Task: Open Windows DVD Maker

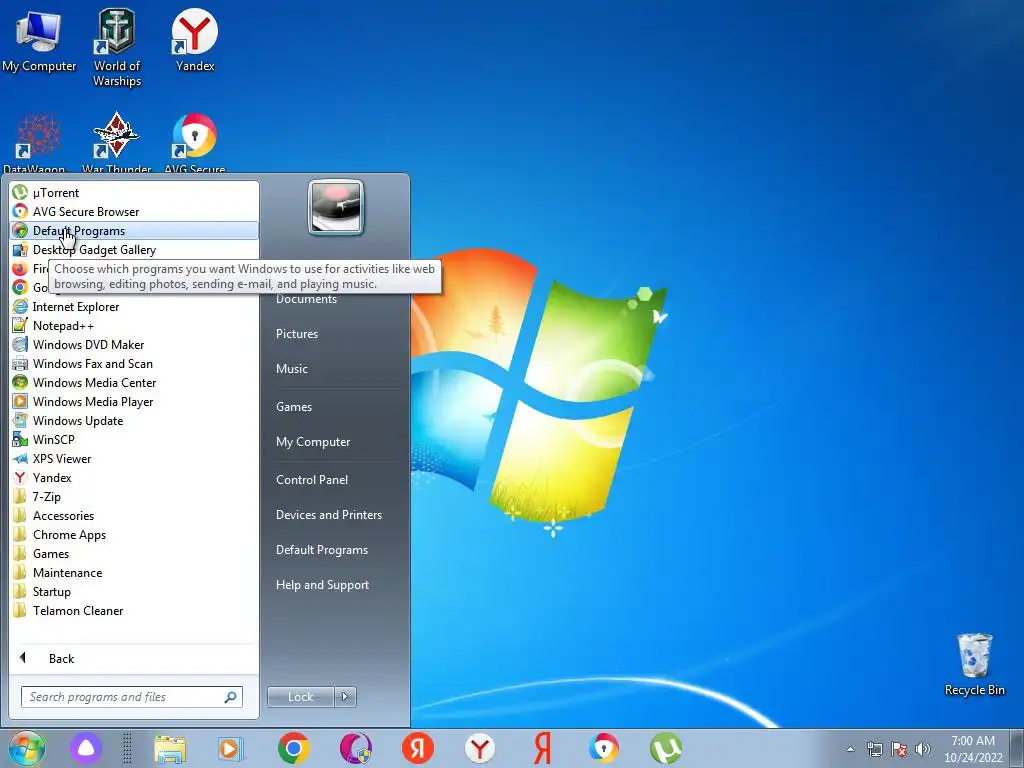Action: [x=134, y=344]
